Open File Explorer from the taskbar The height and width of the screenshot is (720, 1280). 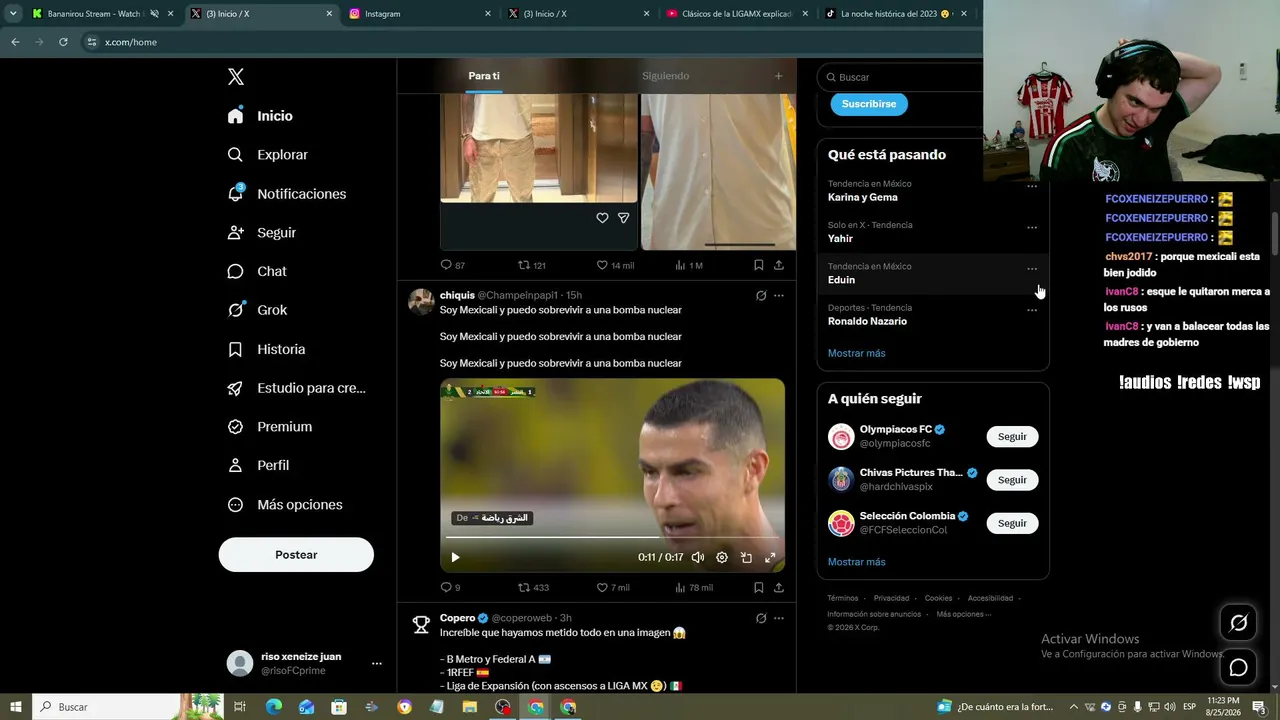(x=469, y=707)
